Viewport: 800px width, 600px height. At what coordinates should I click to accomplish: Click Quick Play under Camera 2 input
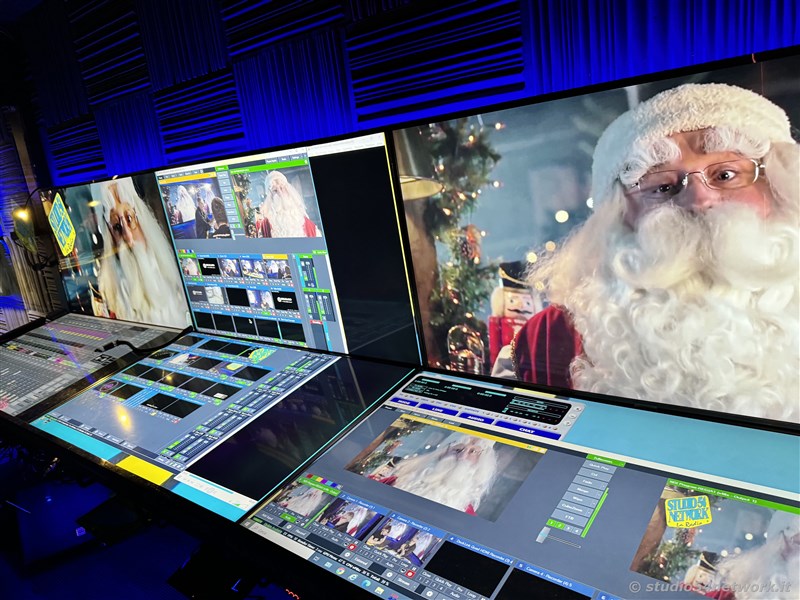380,555
